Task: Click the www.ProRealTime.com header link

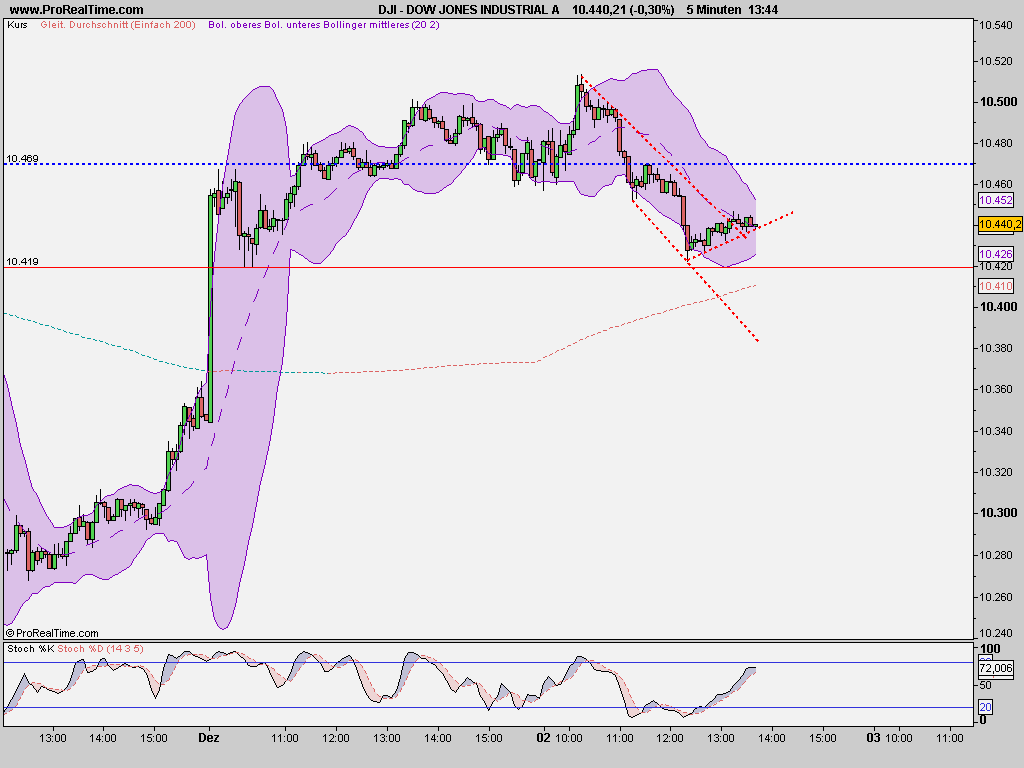Action: 76,10
